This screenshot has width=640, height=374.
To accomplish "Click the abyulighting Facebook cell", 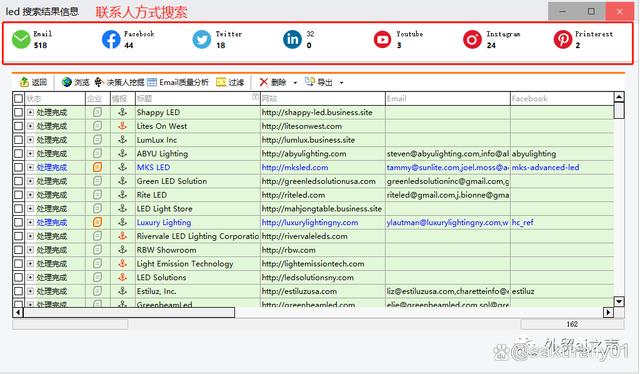I will [x=562, y=154].
